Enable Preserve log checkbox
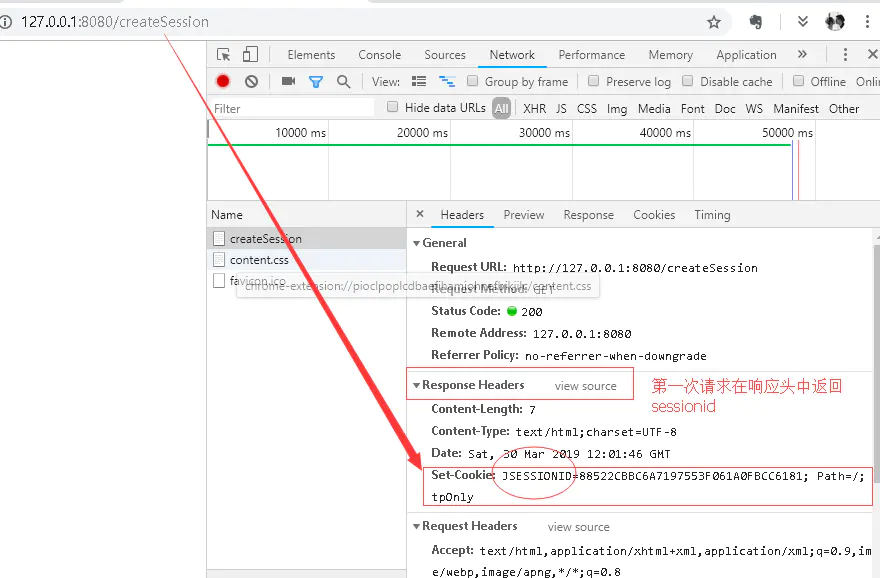 tap(593, 81)
